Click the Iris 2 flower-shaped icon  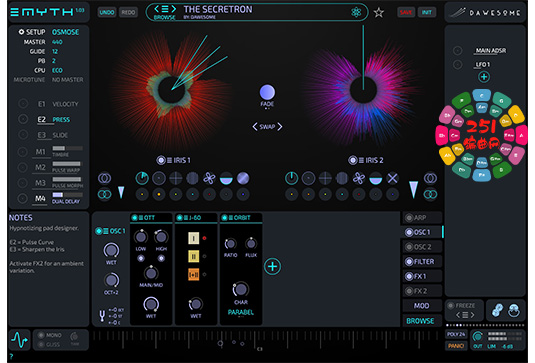(x=359, y=178)
